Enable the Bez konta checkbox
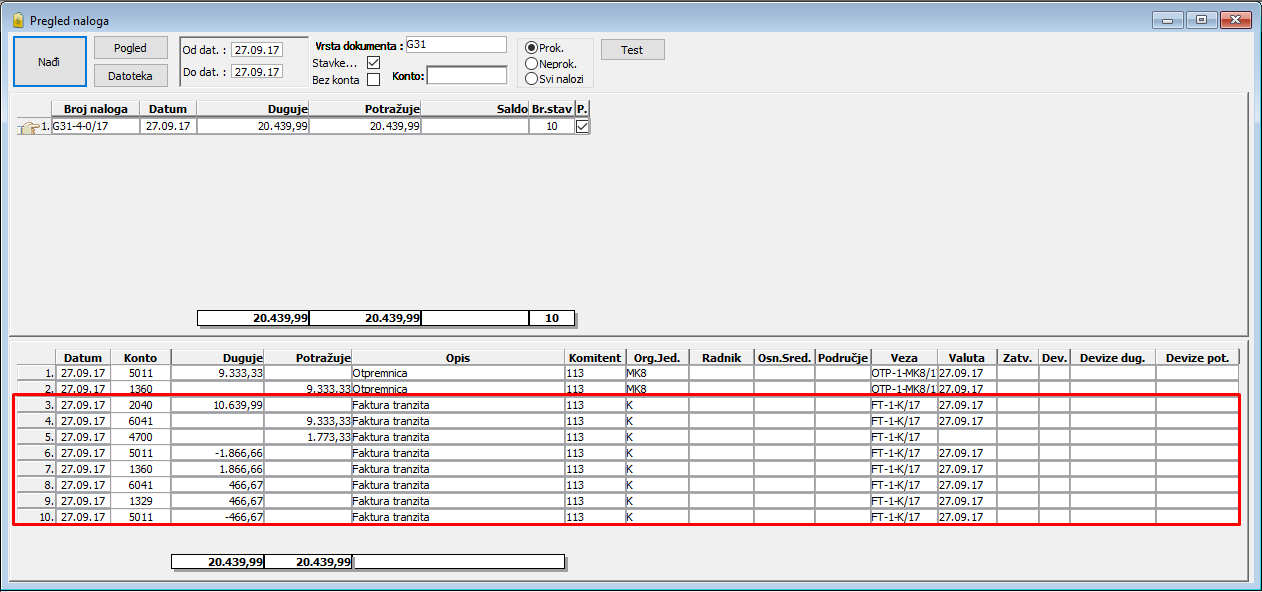 point(374,80)
